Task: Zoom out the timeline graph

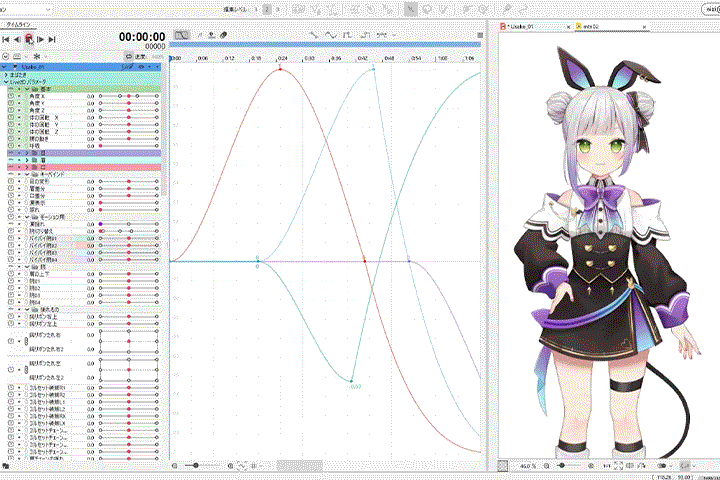Action: (x=174, y=466)
